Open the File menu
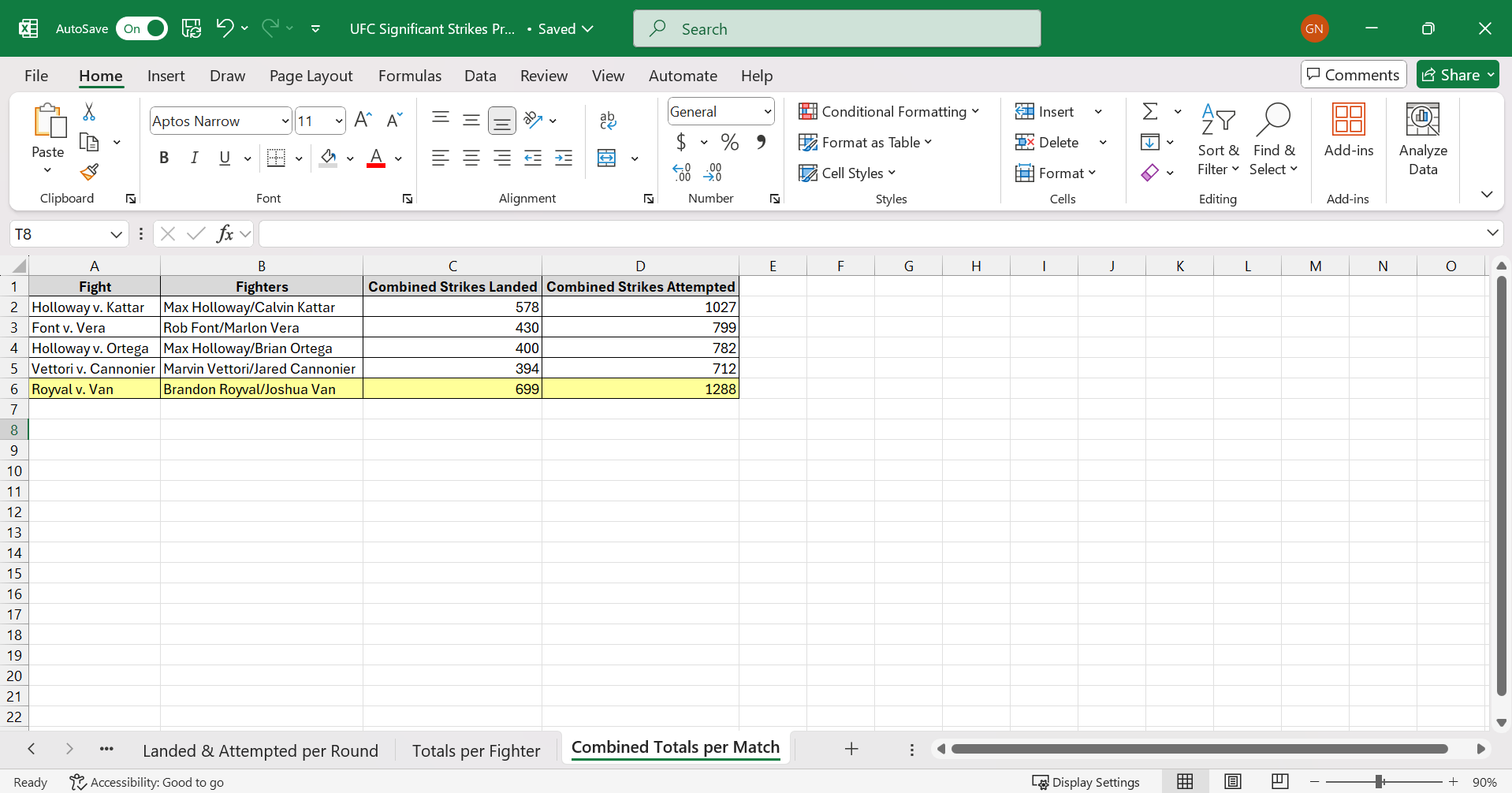Image resolution: width=1512 pixels, height=793 pixels. 36,76
